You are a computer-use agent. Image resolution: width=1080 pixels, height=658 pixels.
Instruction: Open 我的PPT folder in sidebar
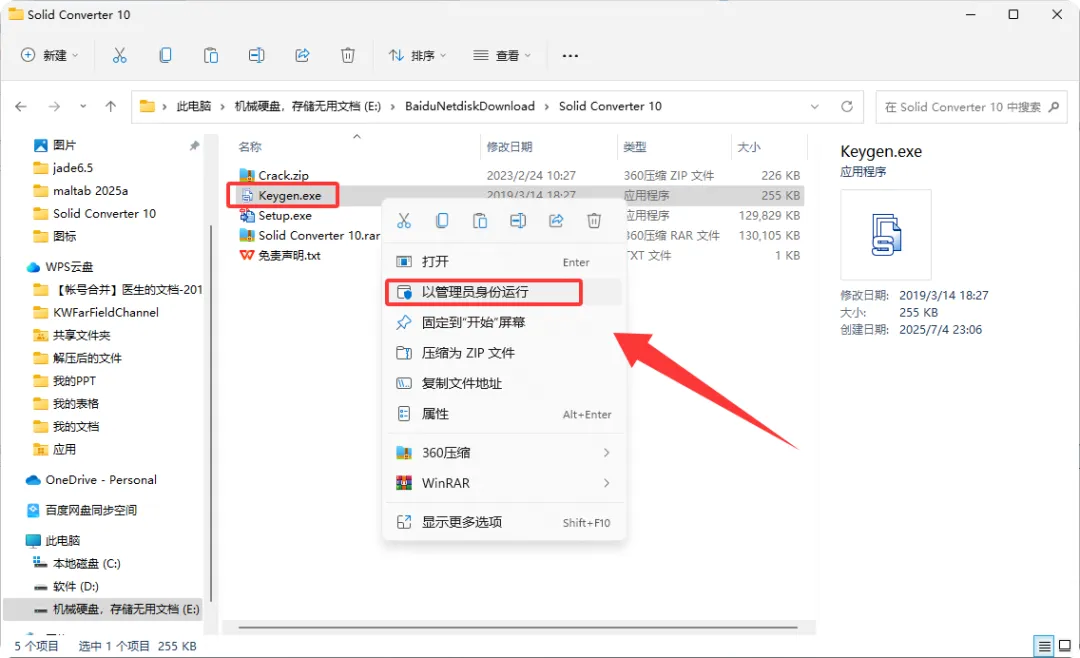[74, 381]
